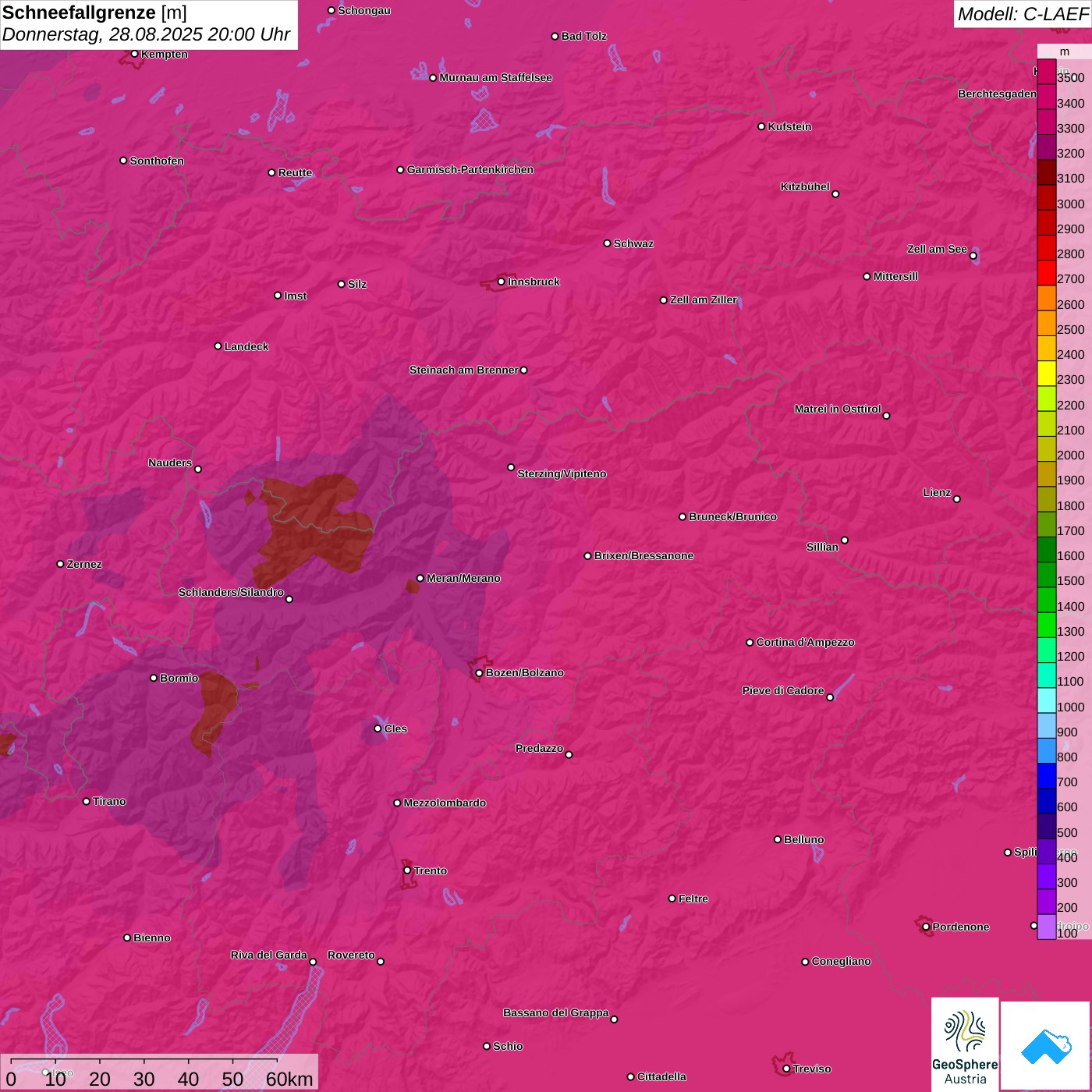Select the 700 m blue legend color
Image resolution: width=1092 pixels, height=1092 pixels.
1046,776
